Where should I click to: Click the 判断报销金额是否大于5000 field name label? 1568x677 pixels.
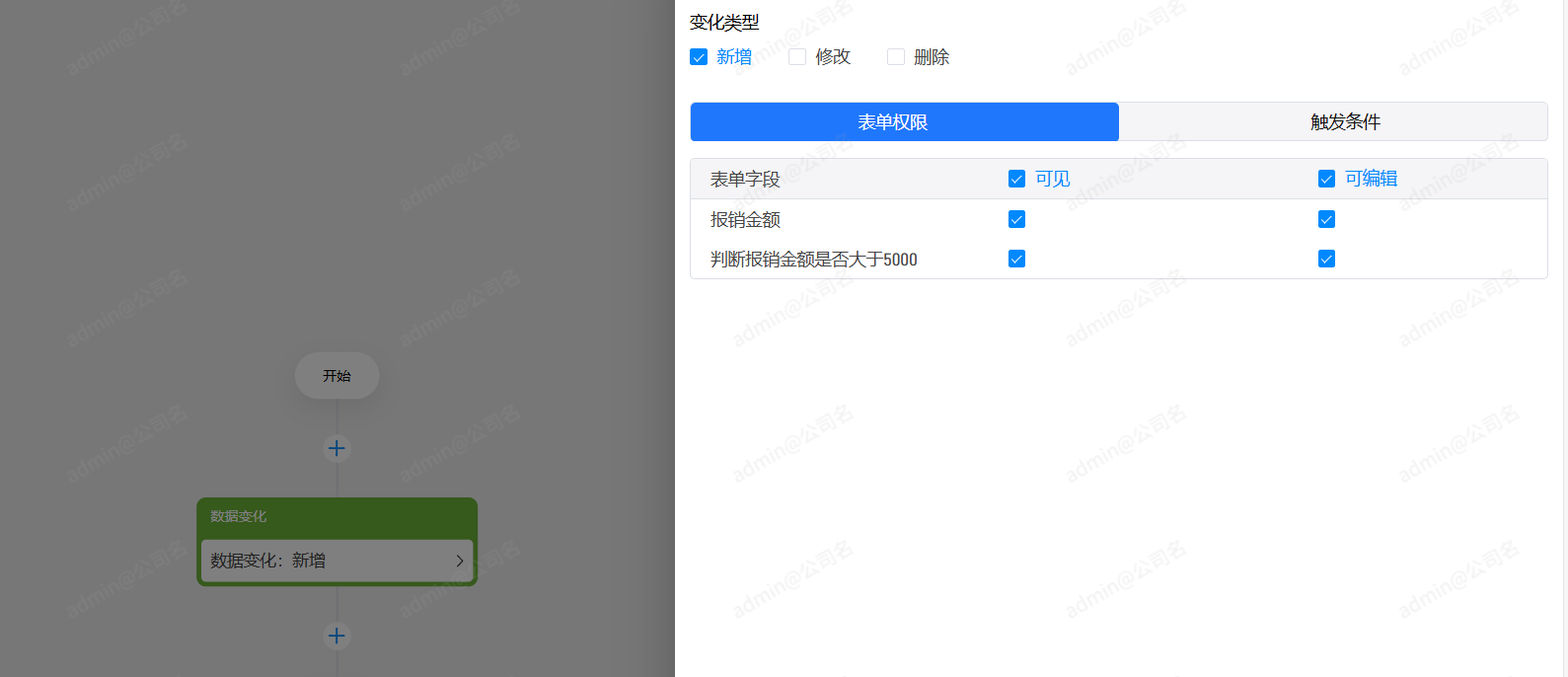coord(813,260)
